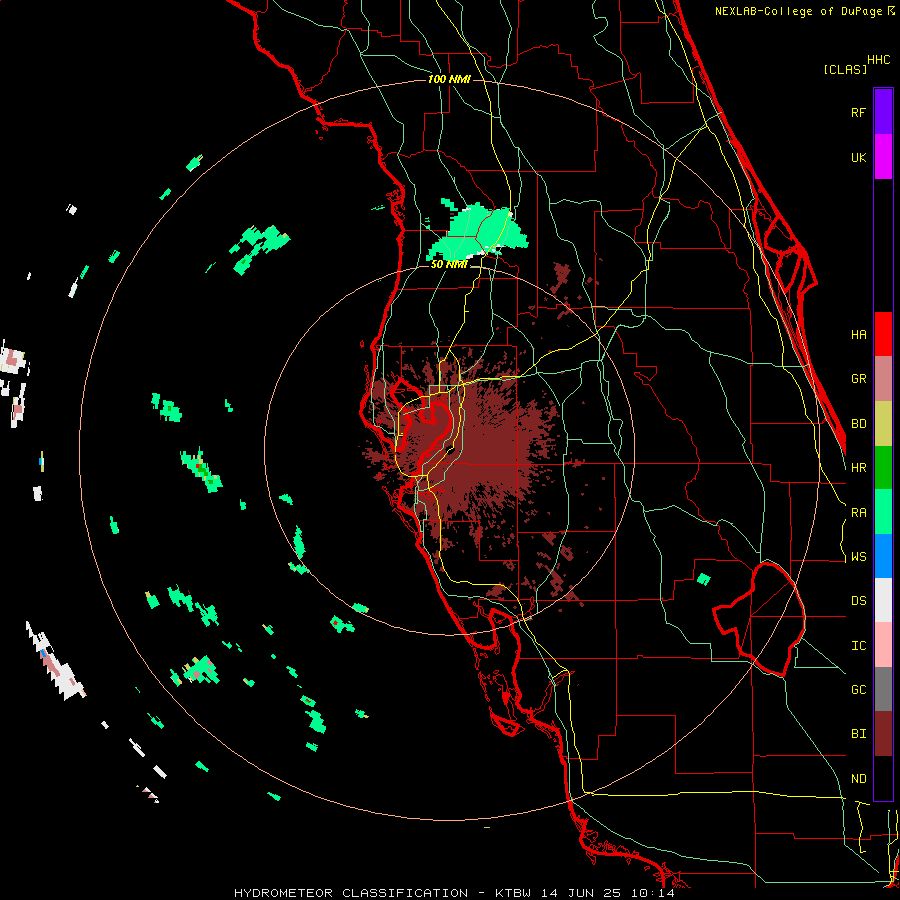This screenshot has height=900, width=900.
Task: Click the 'RF' legend label
Action: tap(858, 112)
